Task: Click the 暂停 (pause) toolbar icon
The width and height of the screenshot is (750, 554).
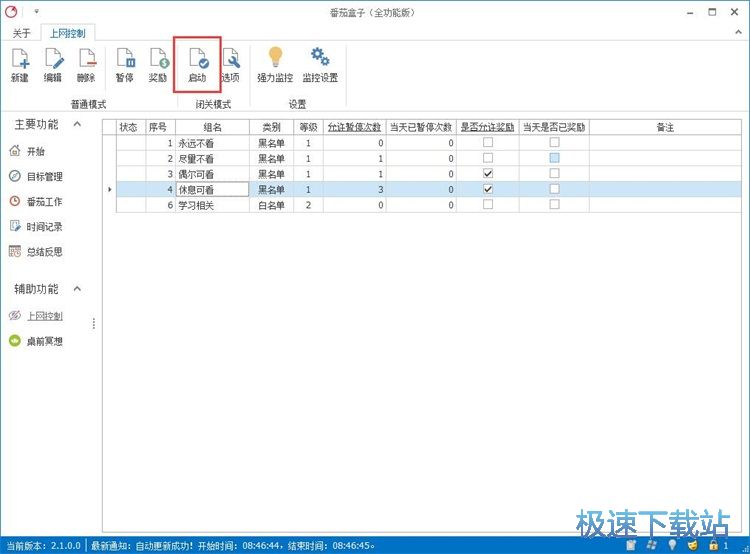Action: pyautogui.click(x=125, y=59)
